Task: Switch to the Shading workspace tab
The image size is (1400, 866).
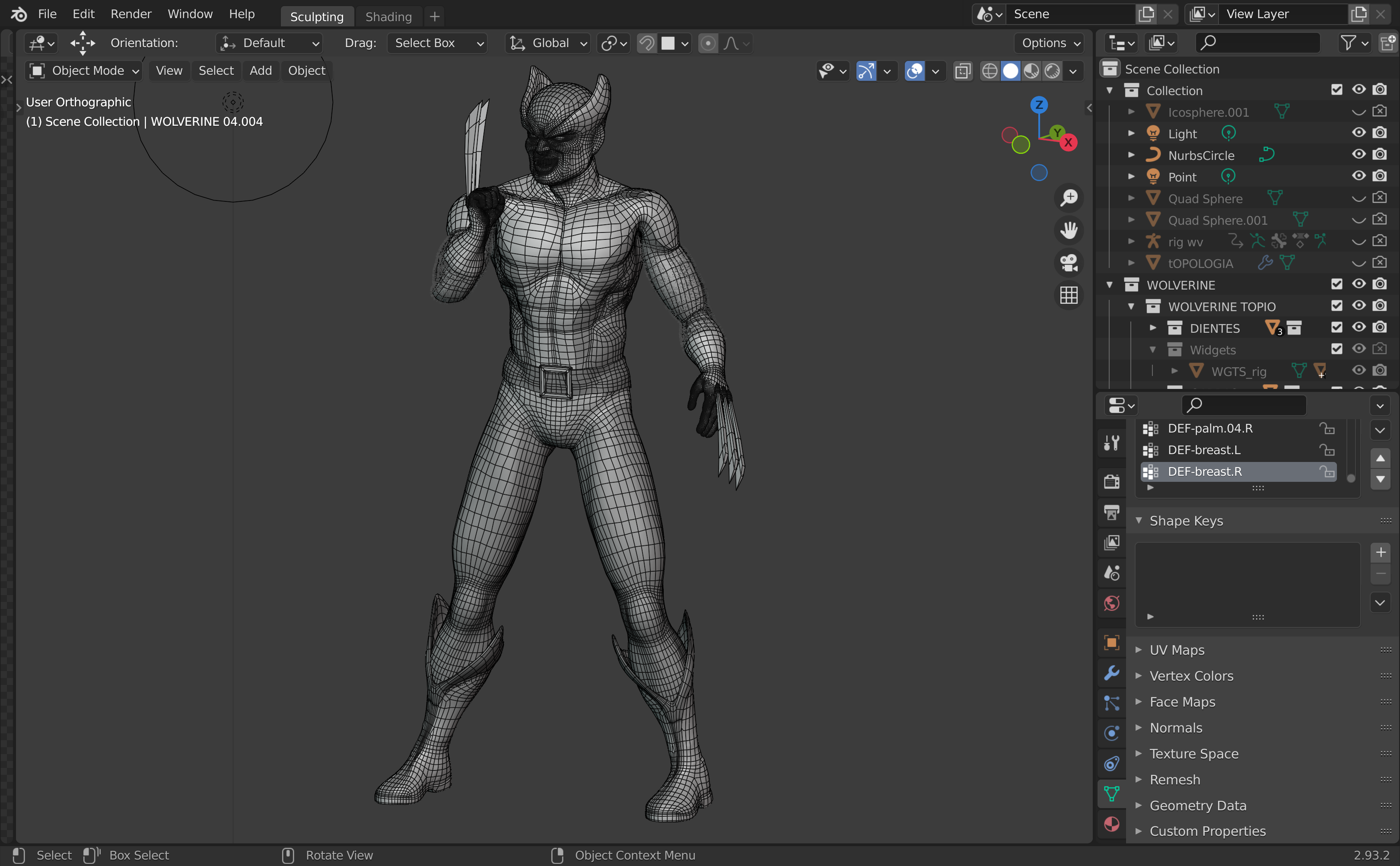Action: coord(388,16)
